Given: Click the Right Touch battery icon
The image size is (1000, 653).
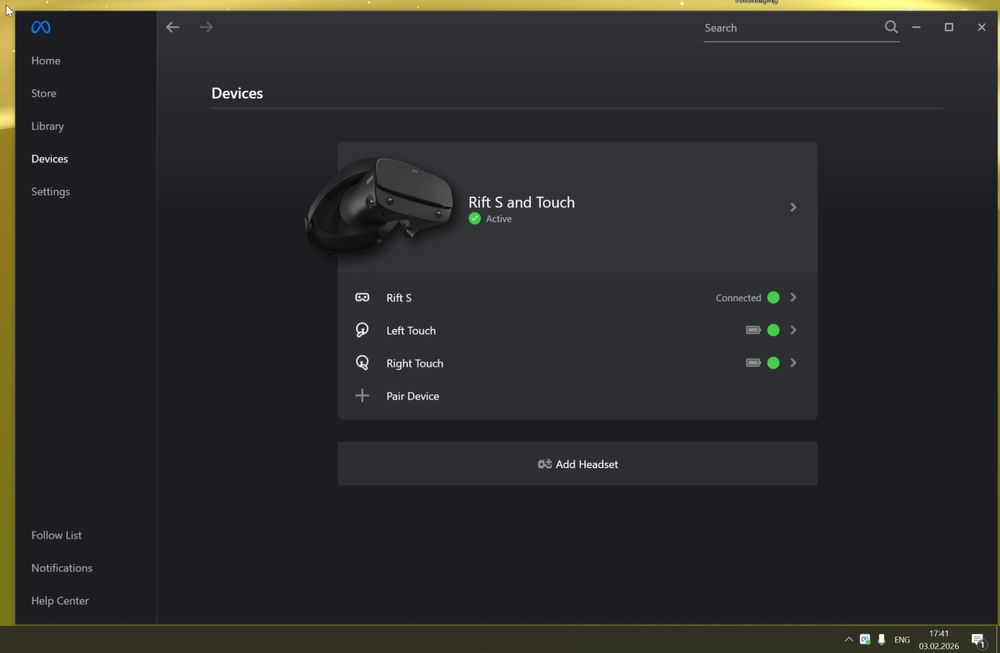Looking at the screenshot, I should (x=753, y=362).
